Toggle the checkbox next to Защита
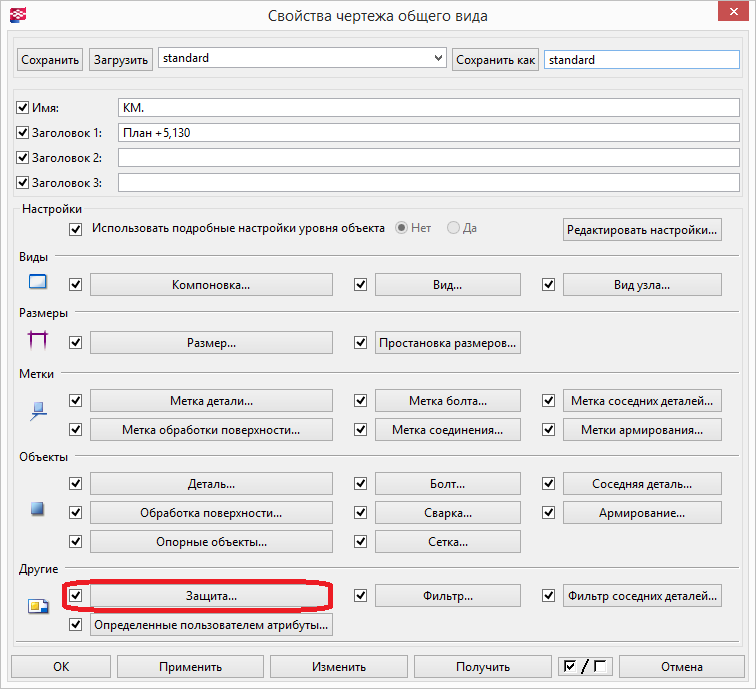 pos(75,595)
